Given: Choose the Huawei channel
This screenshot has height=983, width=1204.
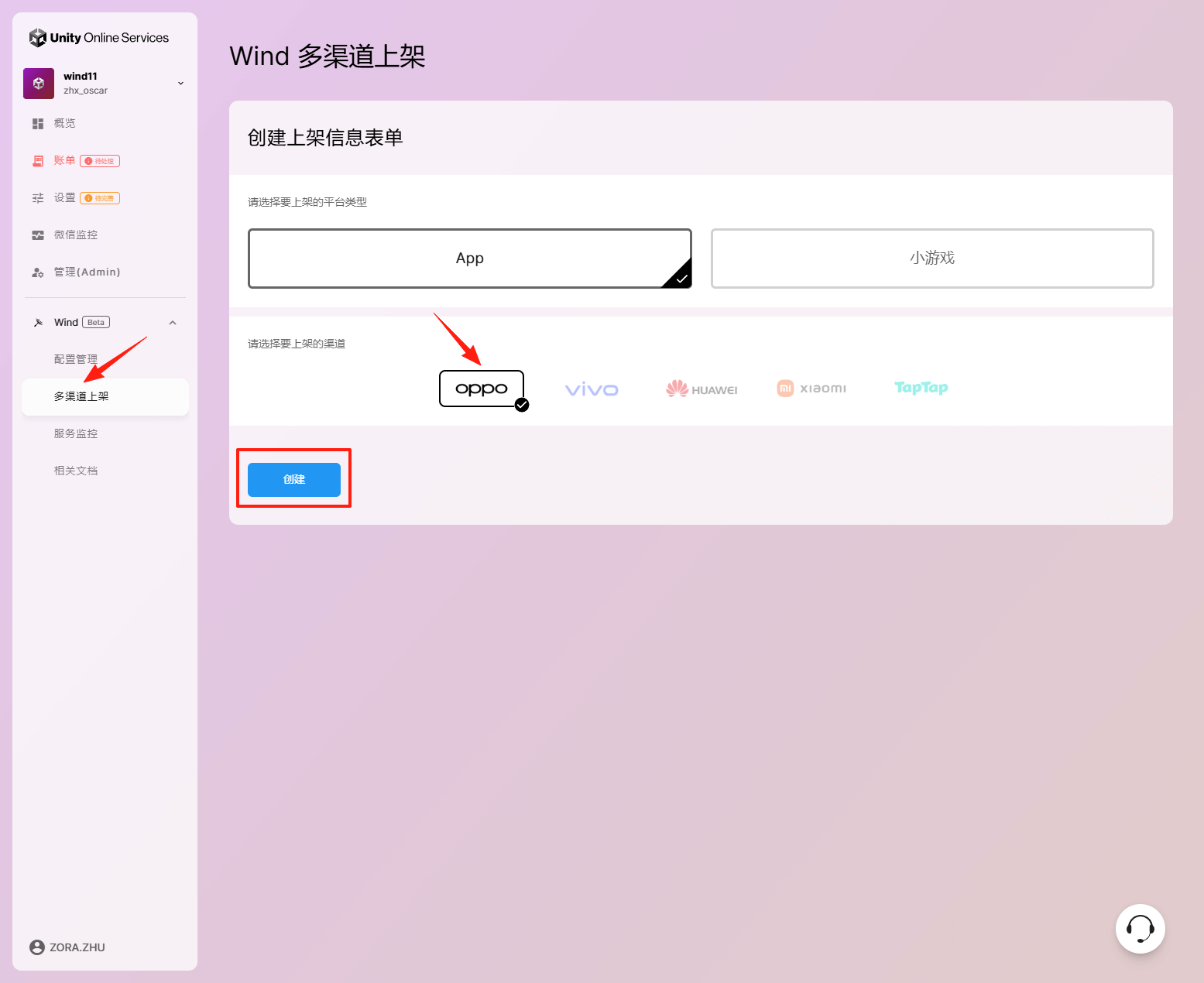Looking at the screenshot, I should 701,389.
